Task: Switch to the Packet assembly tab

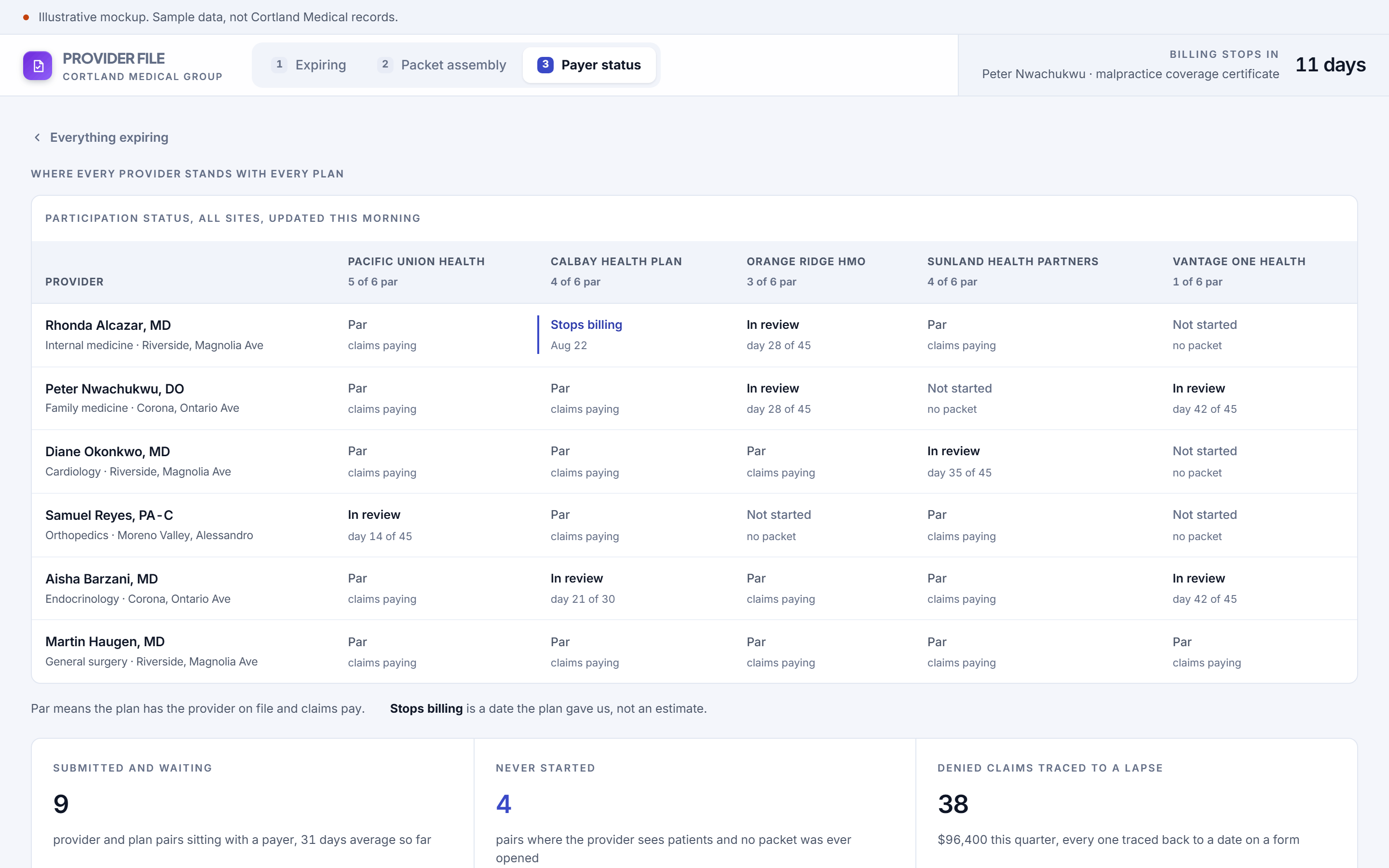Action: [442, 65]
